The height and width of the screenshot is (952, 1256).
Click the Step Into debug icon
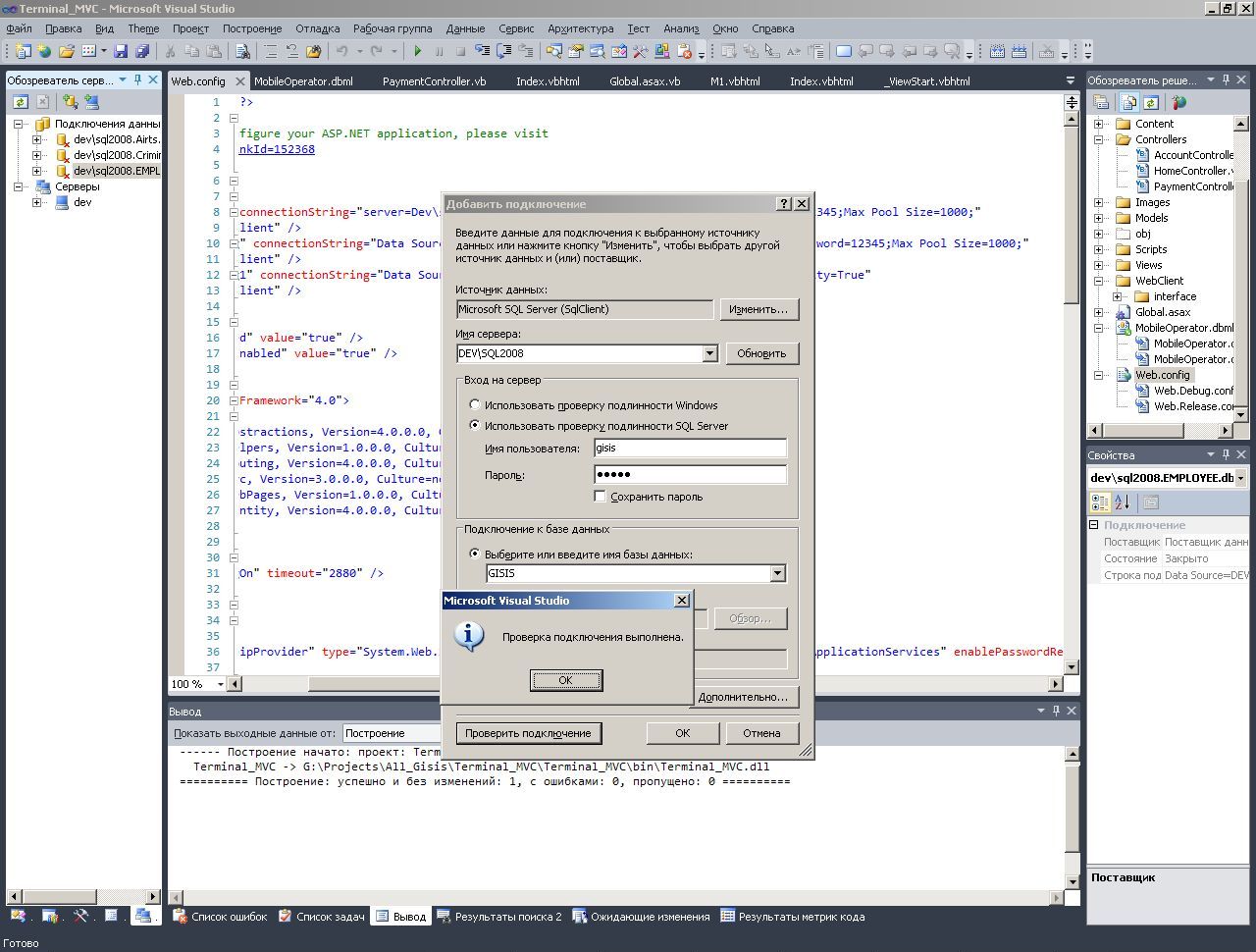click(482, 51)
